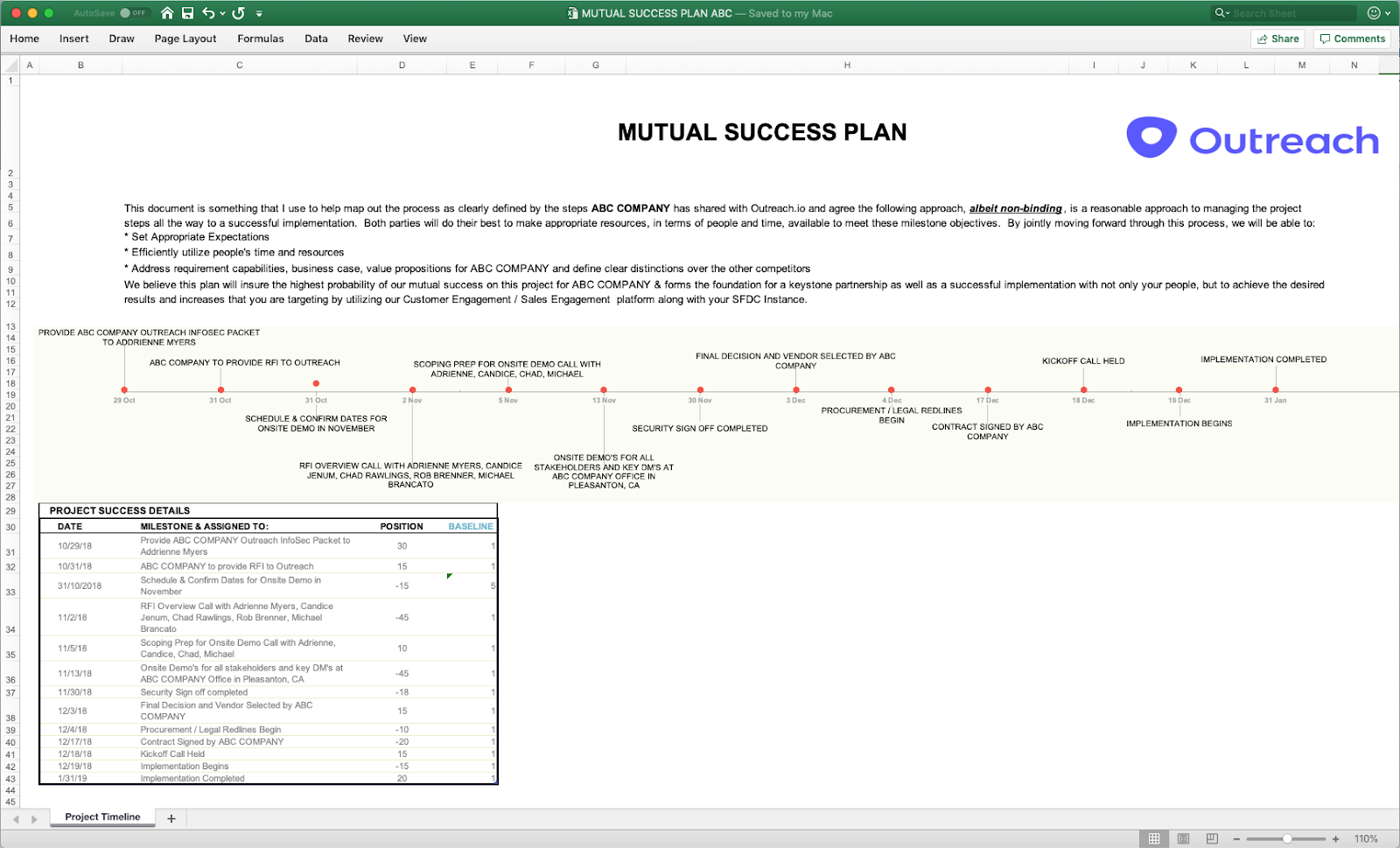
Task: Add a new sheet with plus icon
Action: (171, 818)
